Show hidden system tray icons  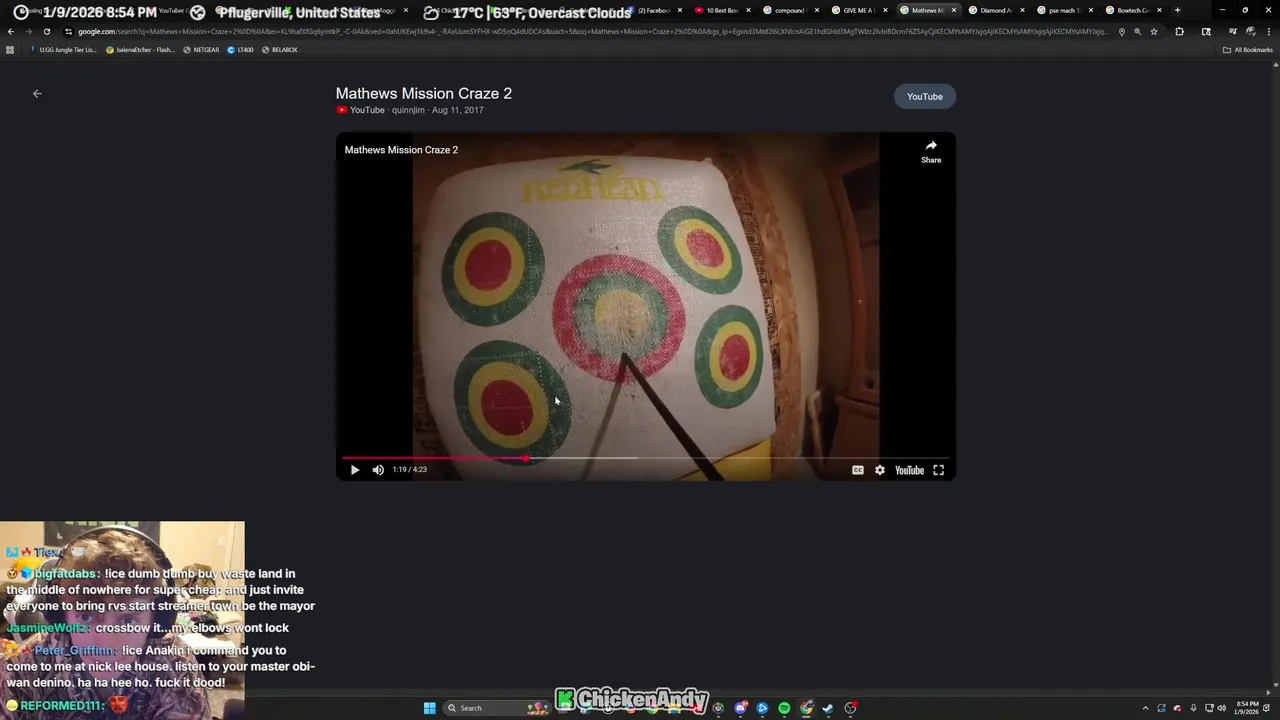(x=1145, y=708)
